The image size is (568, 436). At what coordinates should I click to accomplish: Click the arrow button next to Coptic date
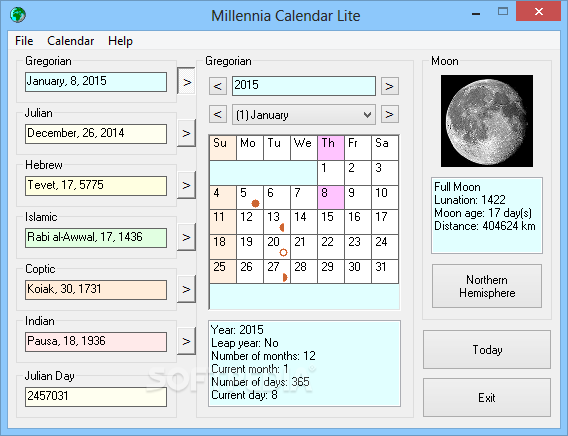click(x=187, y=289)
